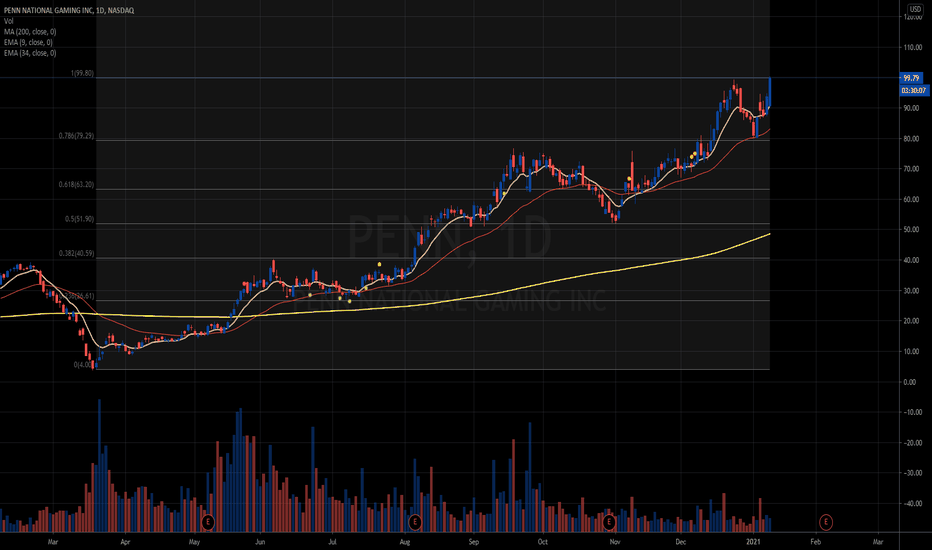
Task: Click the Oct label on time axis
Action: click(543, 542)
